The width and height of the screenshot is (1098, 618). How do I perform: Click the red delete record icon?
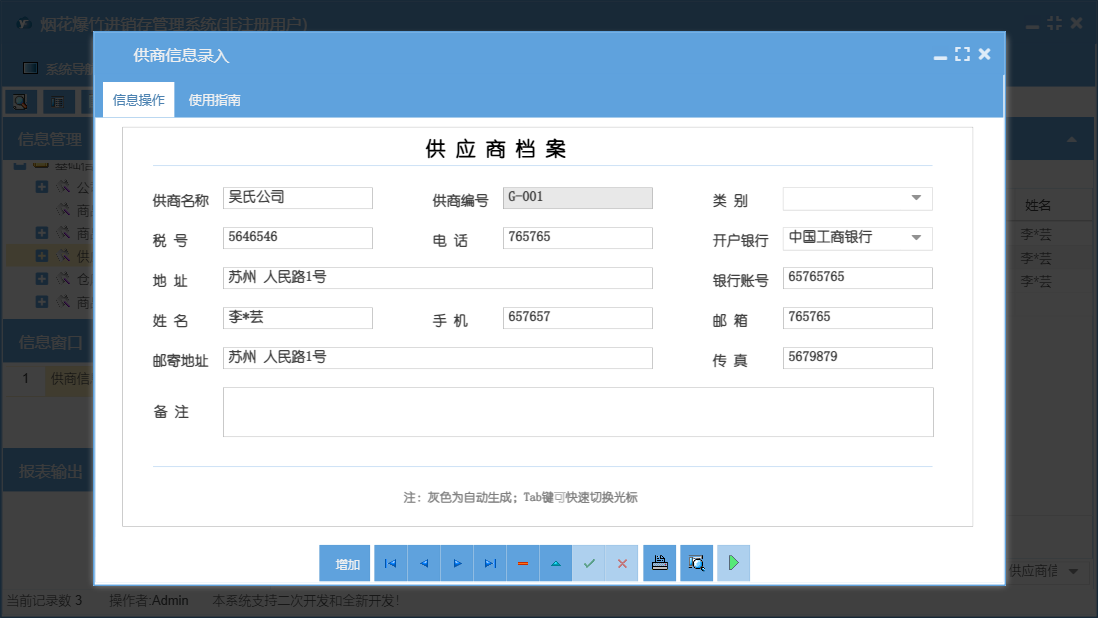(522, 562)
